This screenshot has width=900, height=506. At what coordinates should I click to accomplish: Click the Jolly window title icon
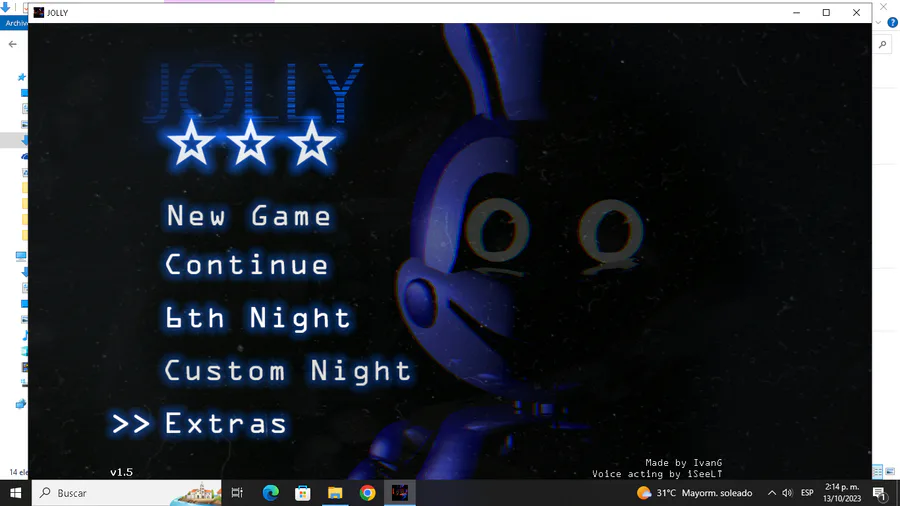pos(38,13)
